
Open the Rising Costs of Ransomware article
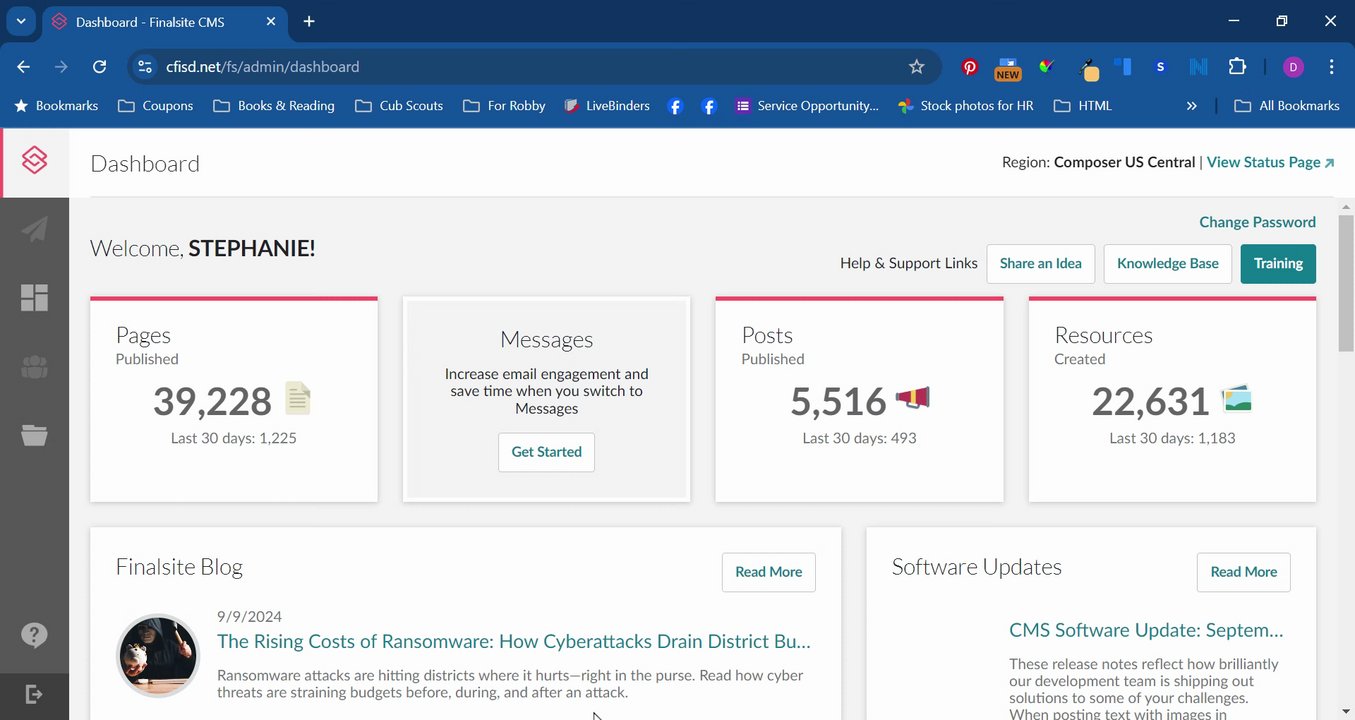(x=514, y=641)
